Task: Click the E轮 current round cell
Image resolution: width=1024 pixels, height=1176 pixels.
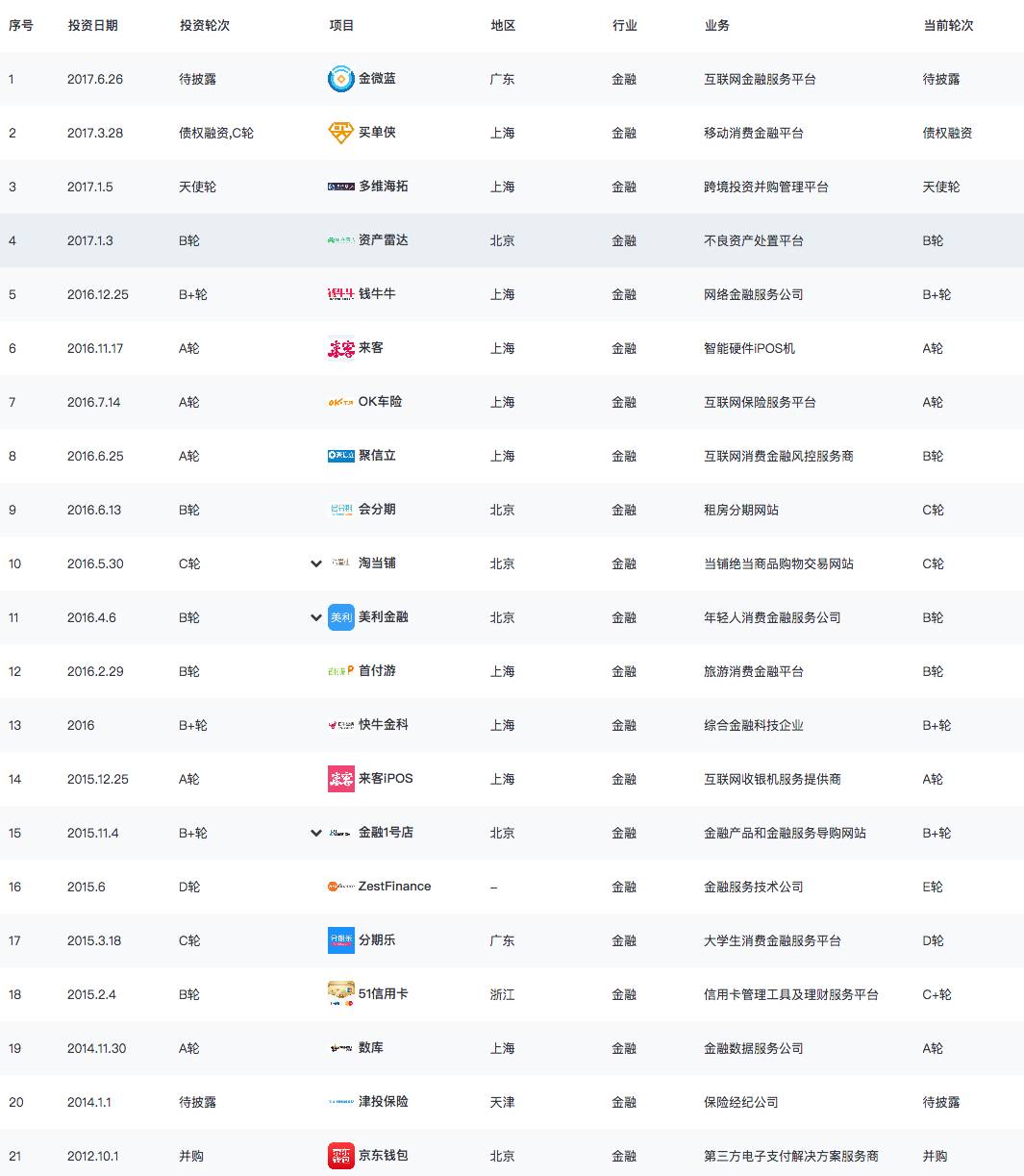Action: pyautogui.click(x=933, y=887)
